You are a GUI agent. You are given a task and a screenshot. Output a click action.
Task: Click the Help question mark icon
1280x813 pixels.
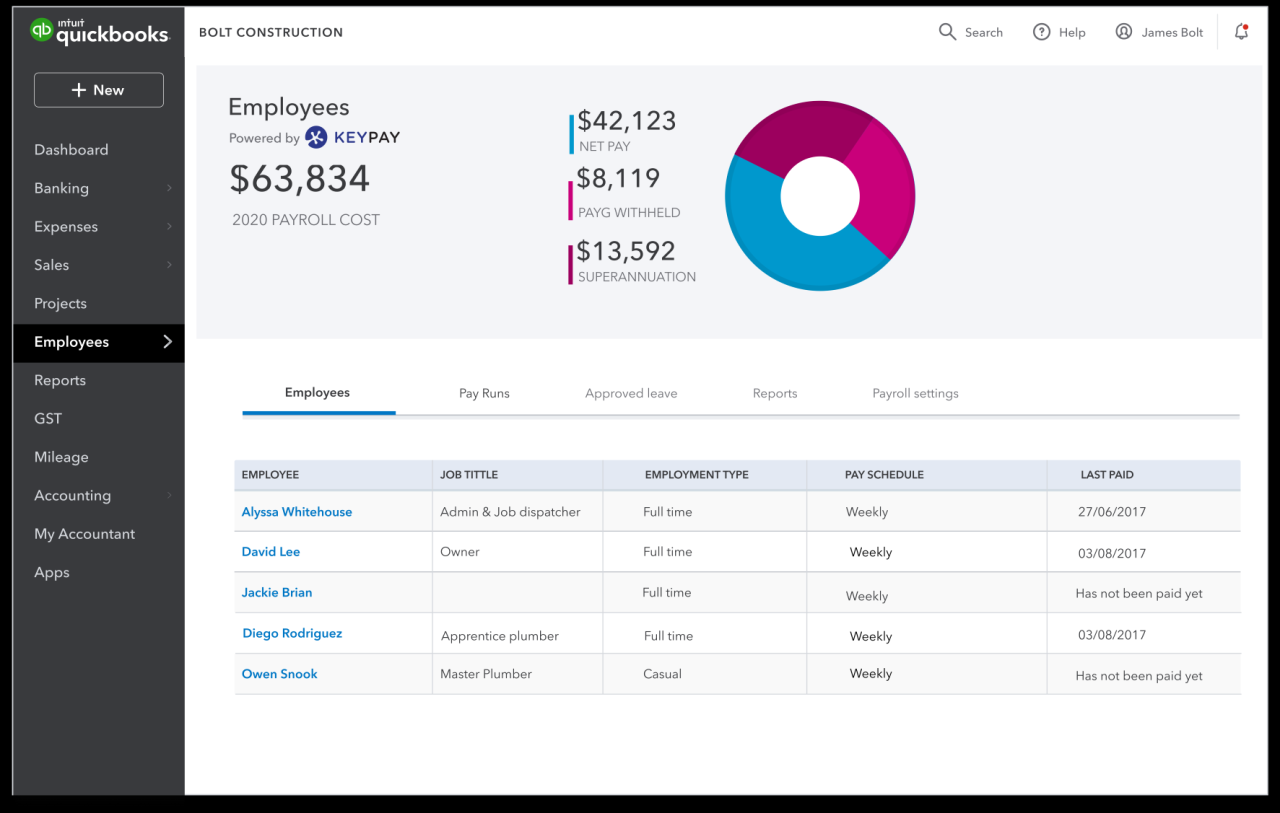click(x=1041, y=32)
